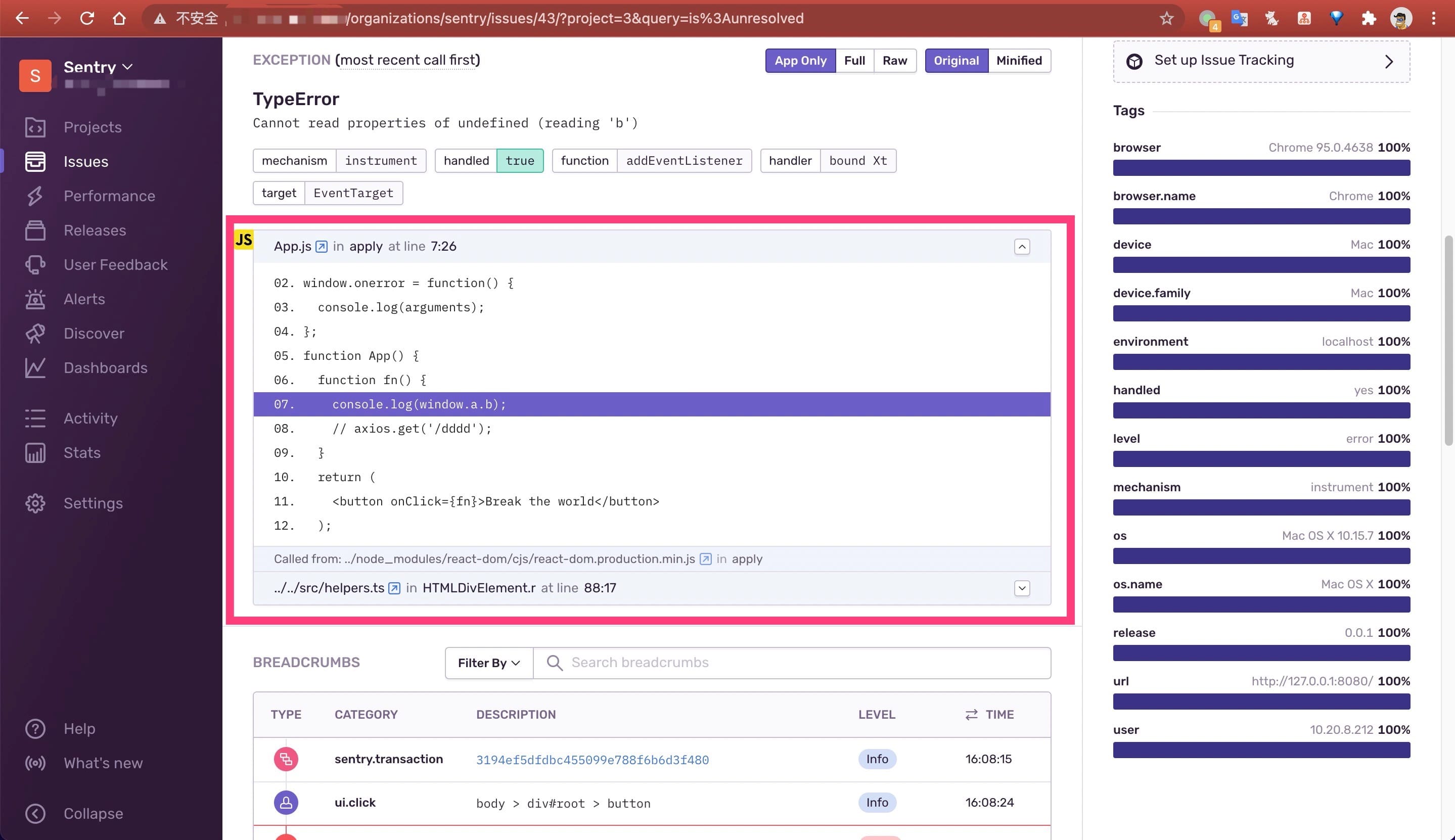Click the Performance lightning icon
Screen dimensions: 1455x840
(x=35, y=196)
